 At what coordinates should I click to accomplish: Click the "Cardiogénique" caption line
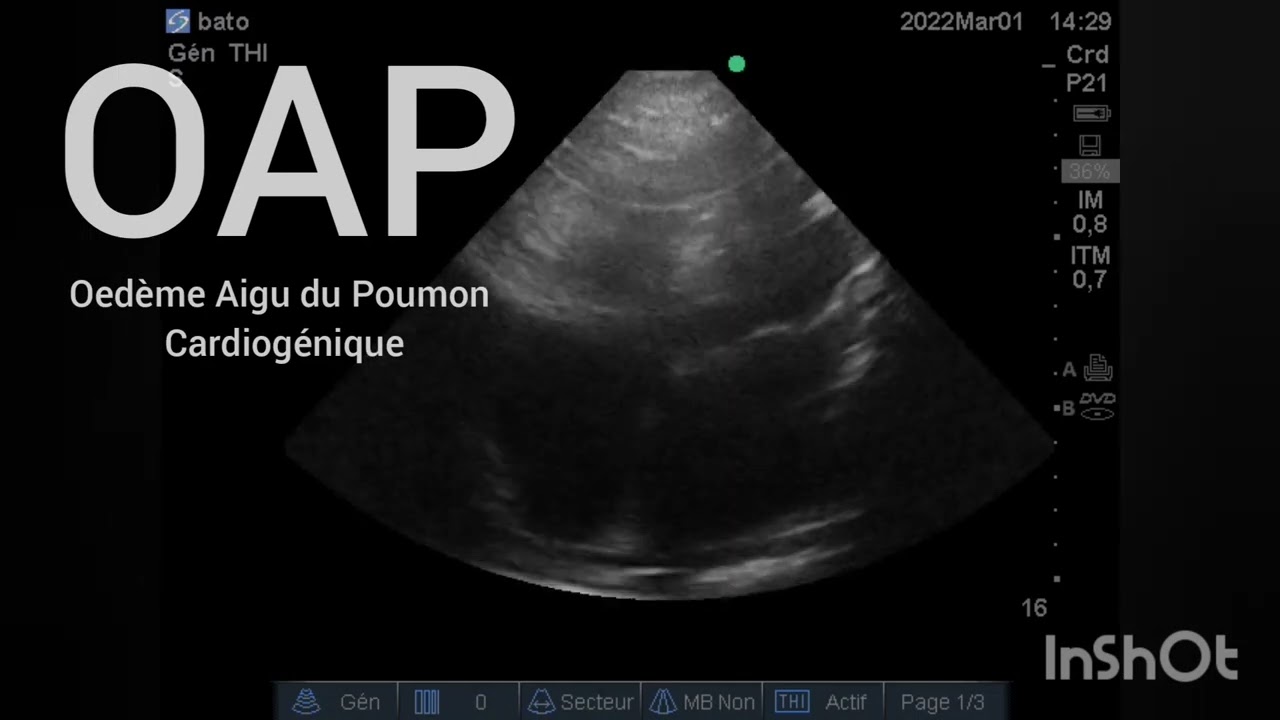click(x=284, y=345)
